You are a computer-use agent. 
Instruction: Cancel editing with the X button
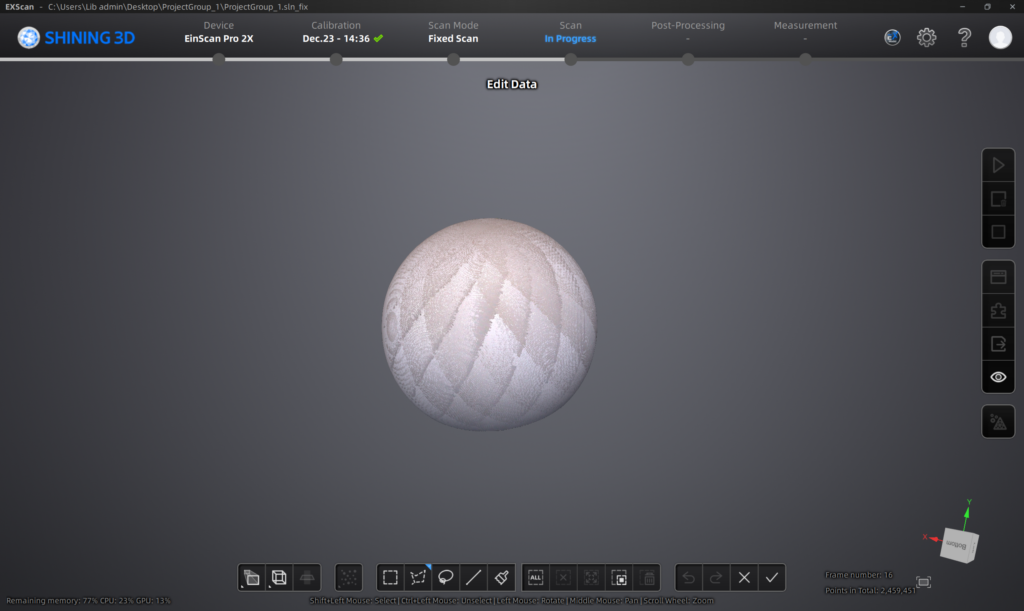(x=743, y=577)
